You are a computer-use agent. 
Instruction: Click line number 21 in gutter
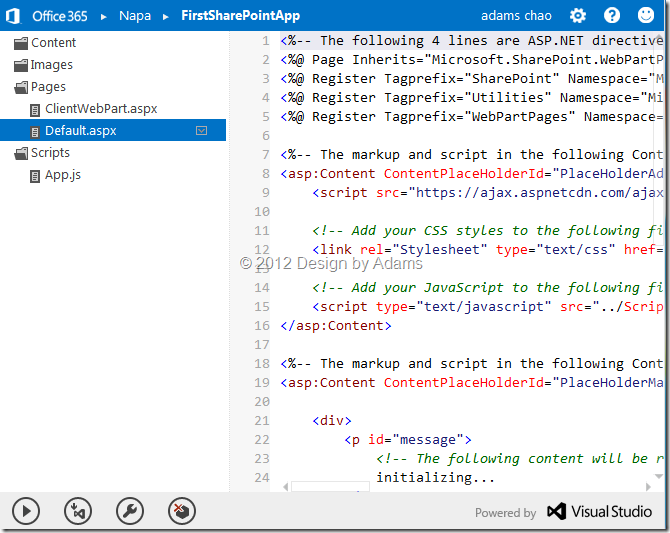pyautogui.click(x=262, y=421)
